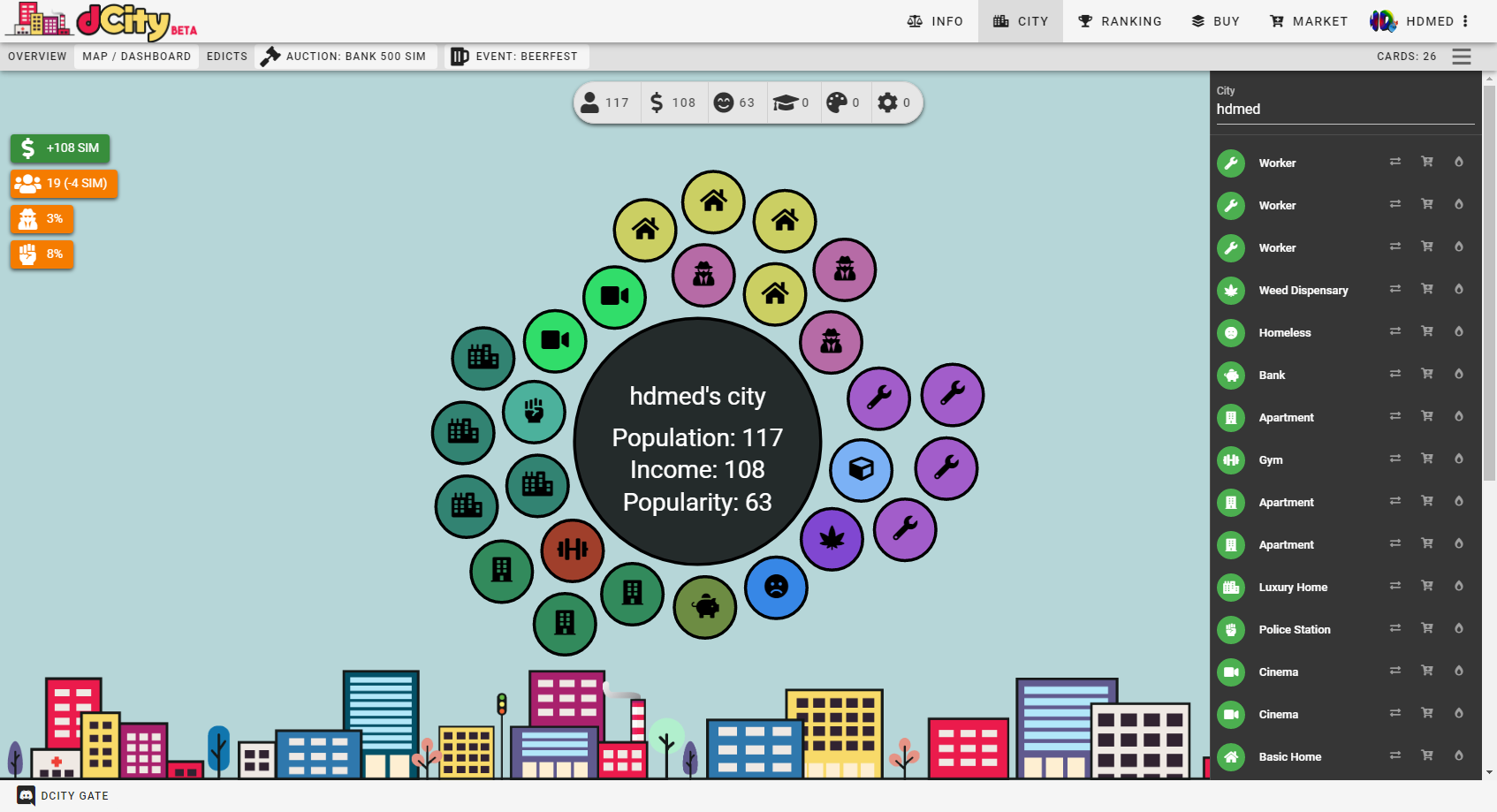1497x812 pixels.
Task: Select the weed leaf circle in the city wheel
Action: click(832, 539)
